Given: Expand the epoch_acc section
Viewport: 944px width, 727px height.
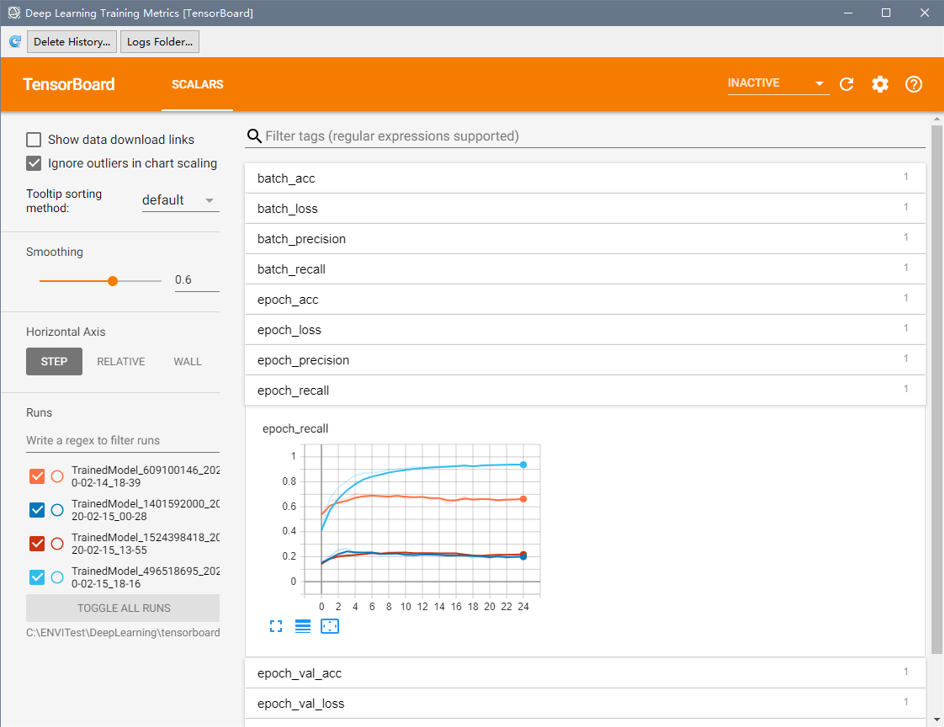Looking at the screenshot, I should tap(585, 299).
